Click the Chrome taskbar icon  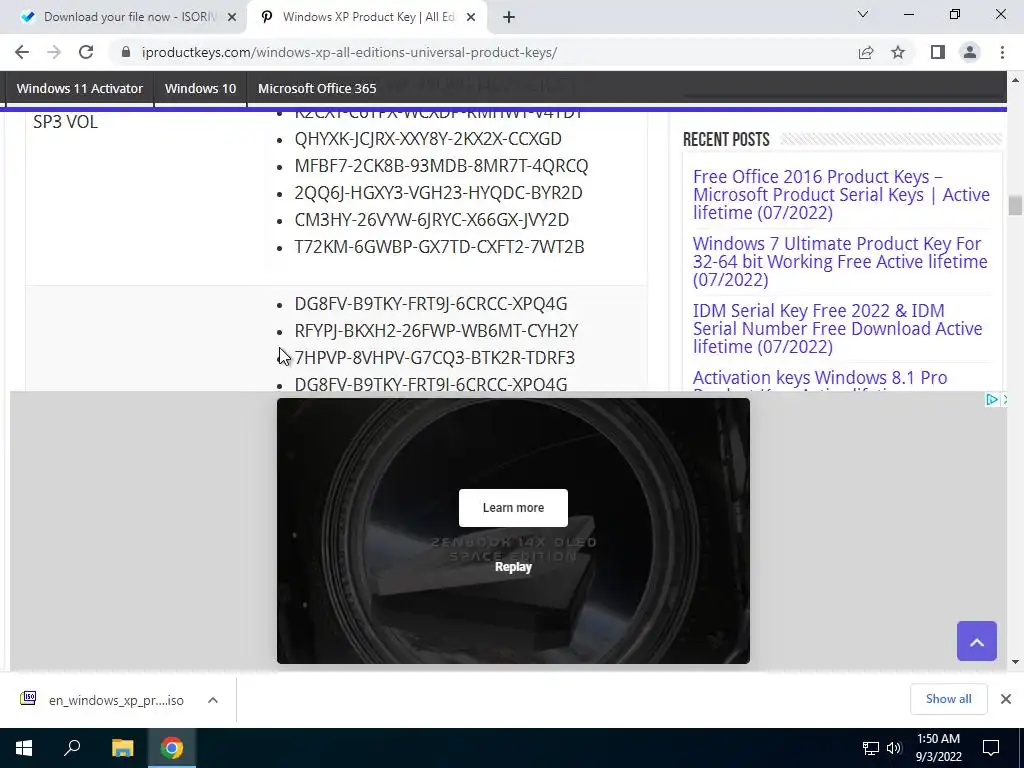click(172, 748)
